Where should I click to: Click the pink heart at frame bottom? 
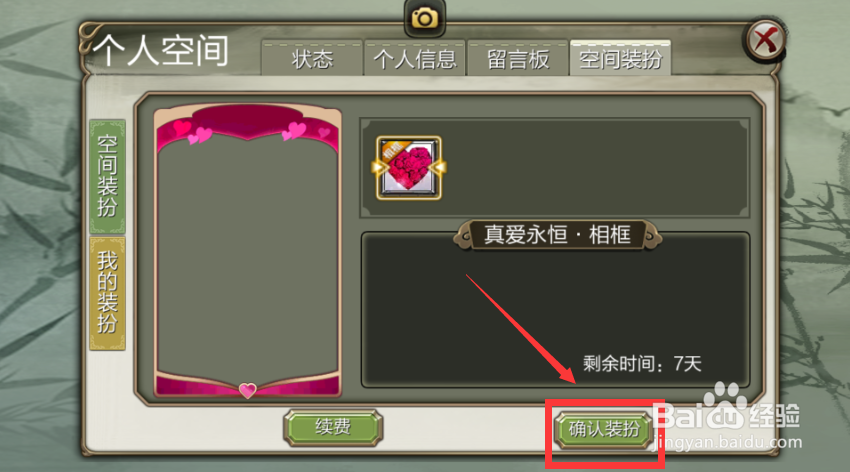click(248, 390)
